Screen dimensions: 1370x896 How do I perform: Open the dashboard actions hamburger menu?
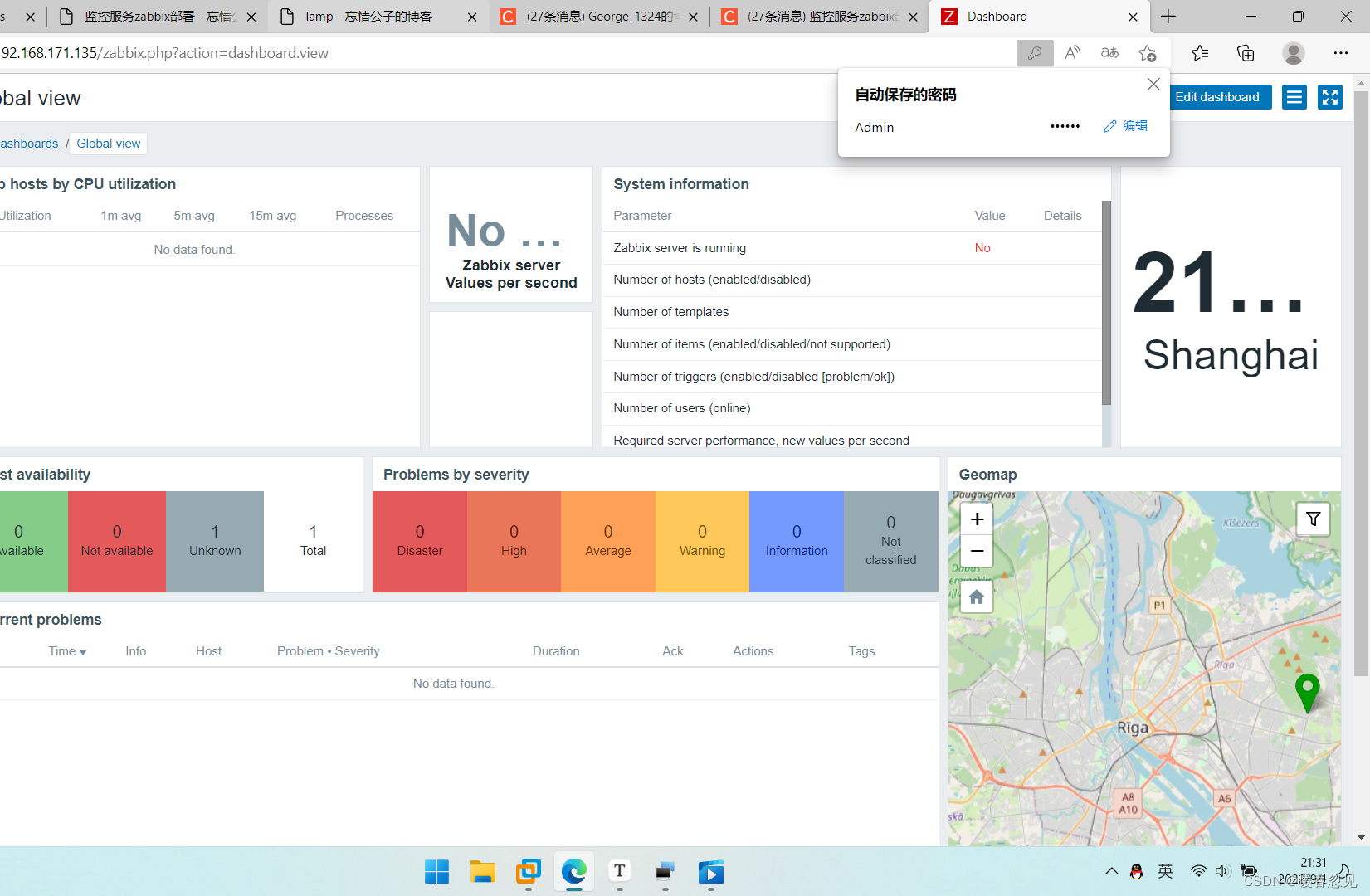1294,97
